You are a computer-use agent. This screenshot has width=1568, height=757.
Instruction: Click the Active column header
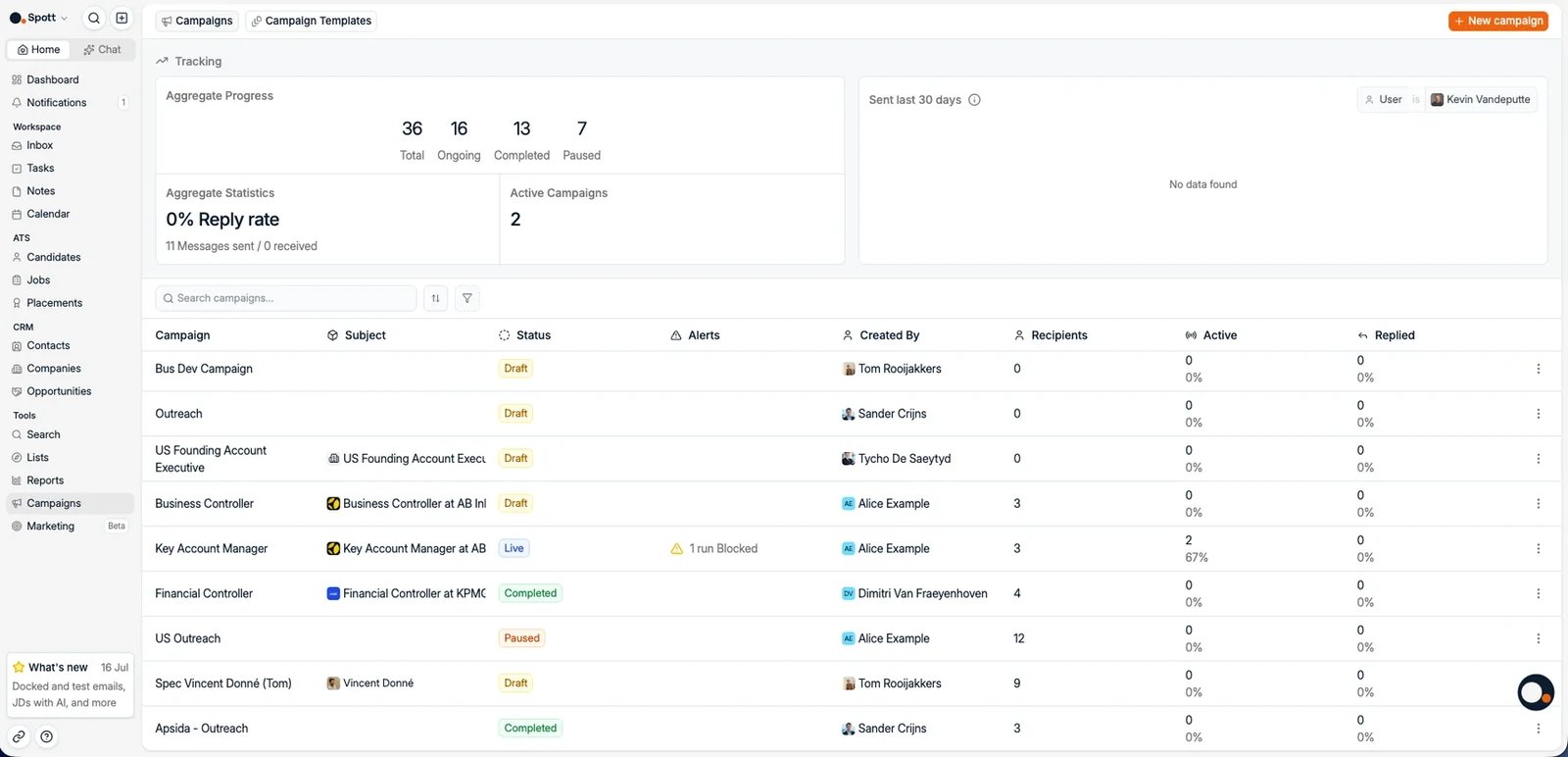point(1211,335)
